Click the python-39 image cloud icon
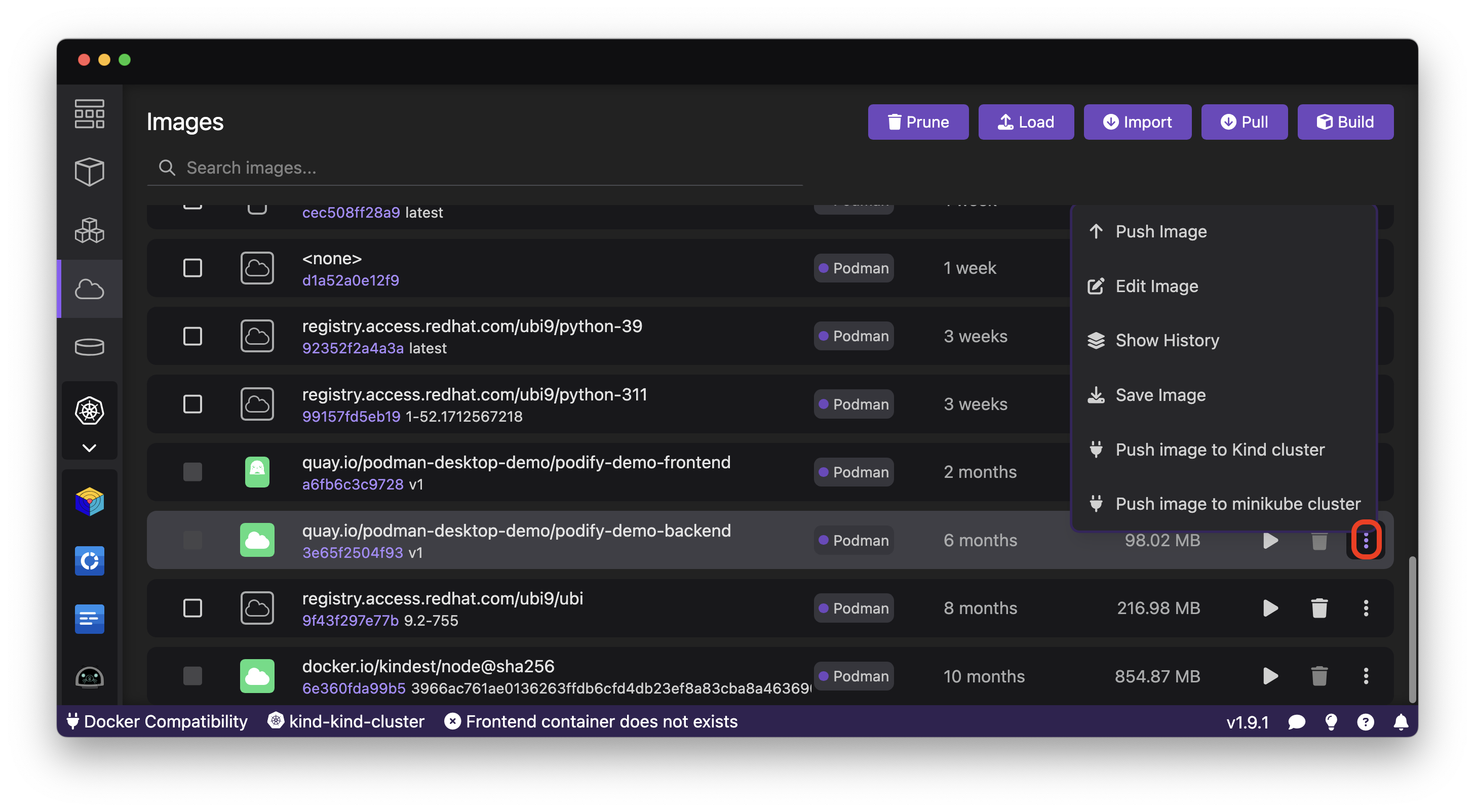Image resolution: width=1475 pixels, height=812 pixels. [x=257, y=336]
